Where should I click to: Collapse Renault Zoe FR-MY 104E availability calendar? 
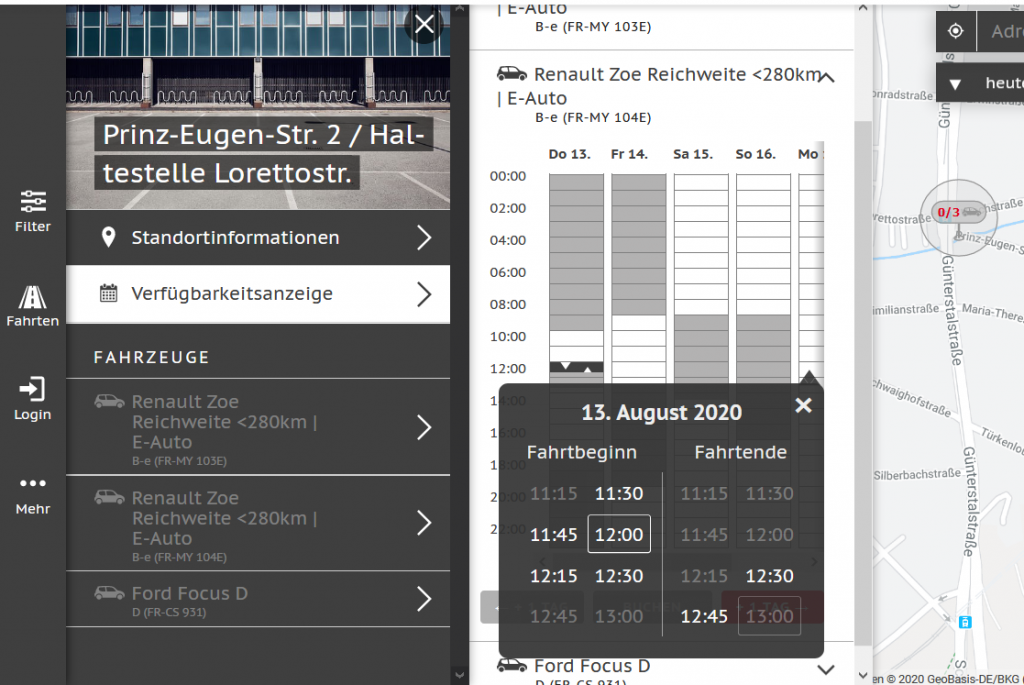826,78
